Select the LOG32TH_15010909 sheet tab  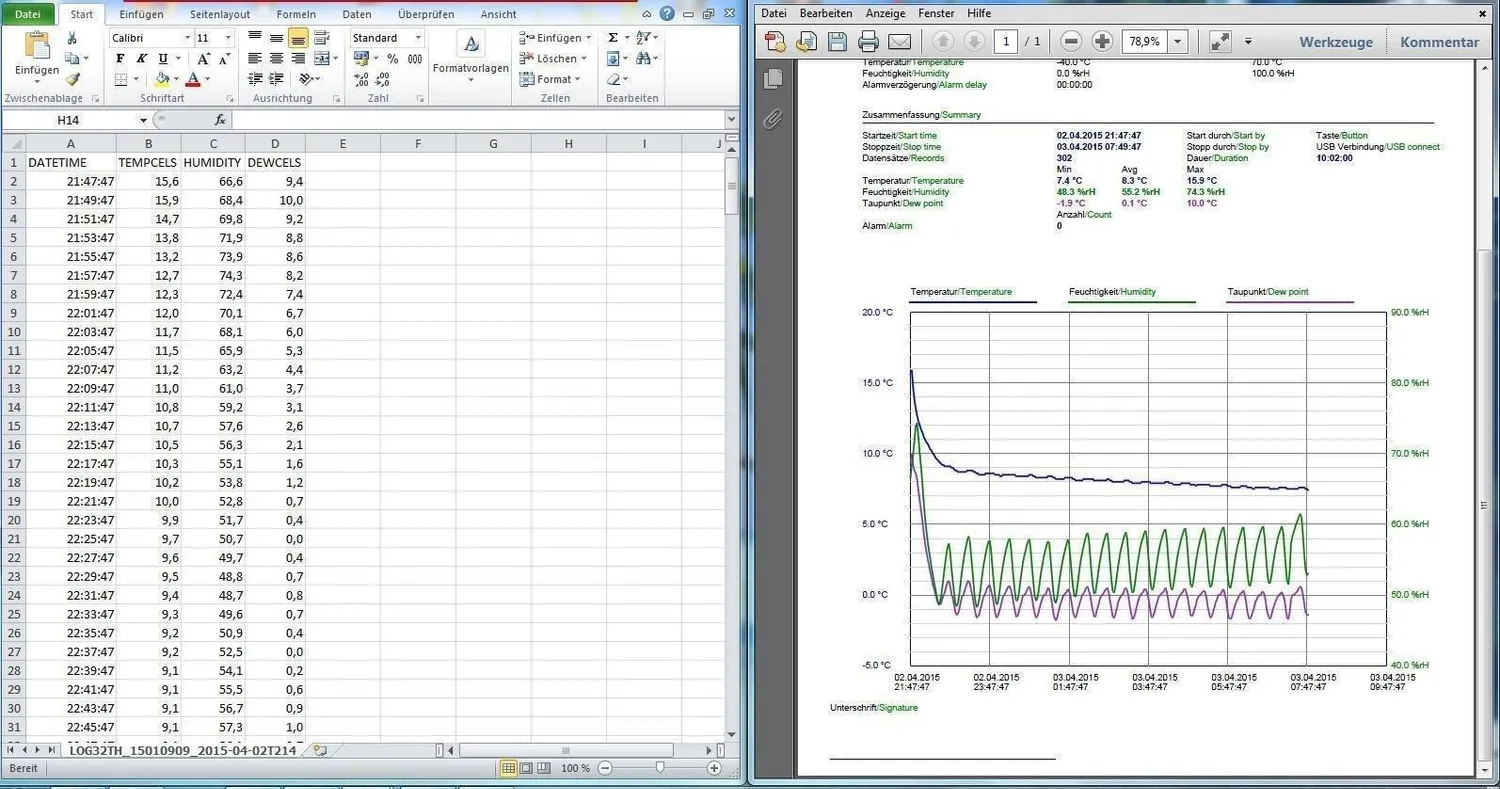(x=182, y=750)
